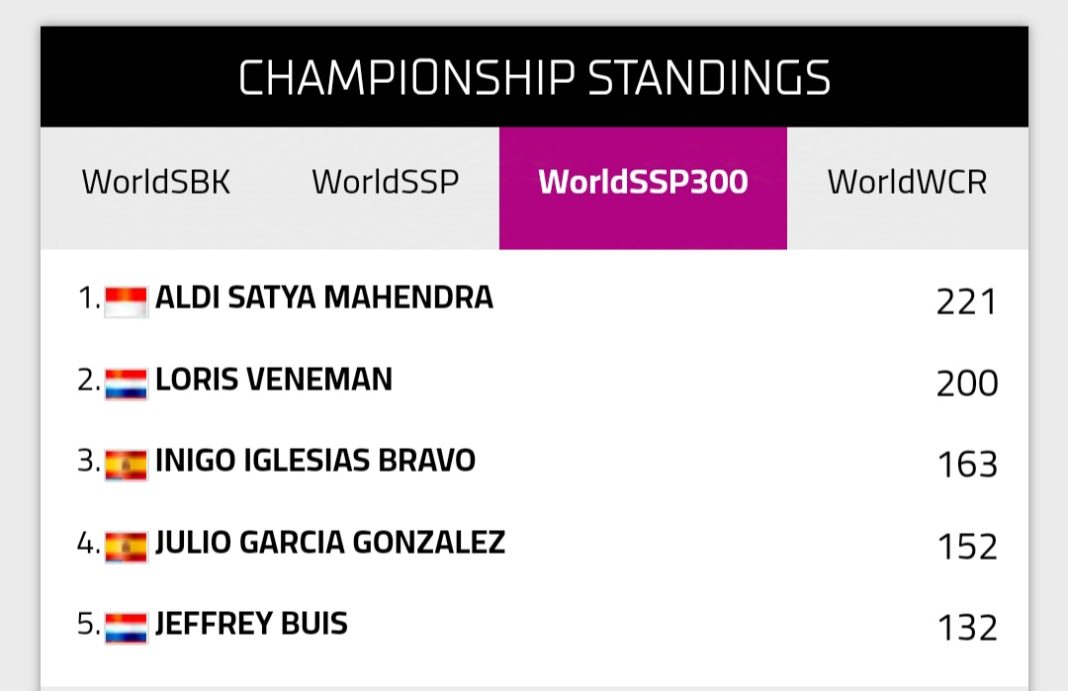
Task: Open rider Loris Veneman
Action: 274,380
